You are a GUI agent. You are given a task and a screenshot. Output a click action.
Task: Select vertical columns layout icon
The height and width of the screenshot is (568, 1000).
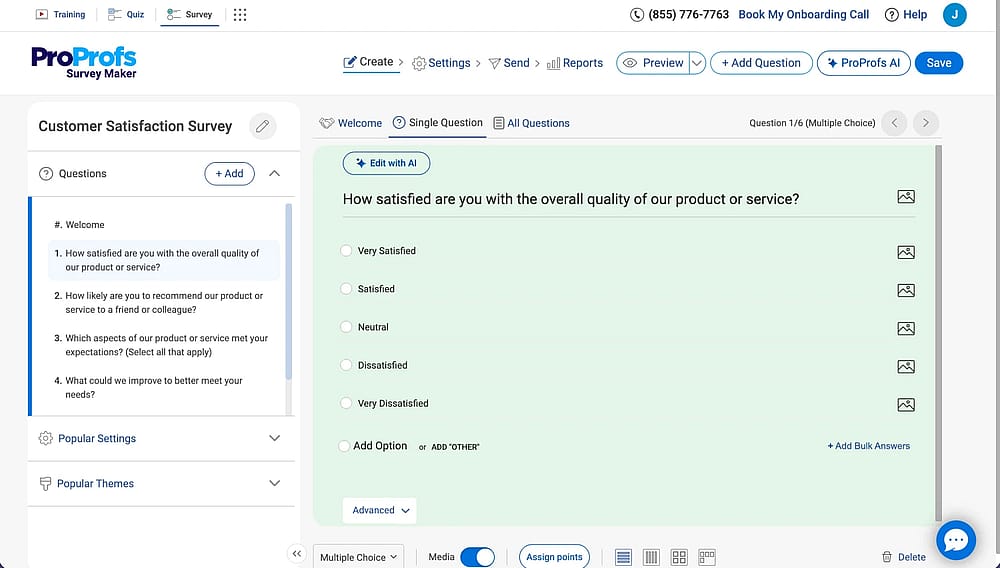[x=651, y=557]
